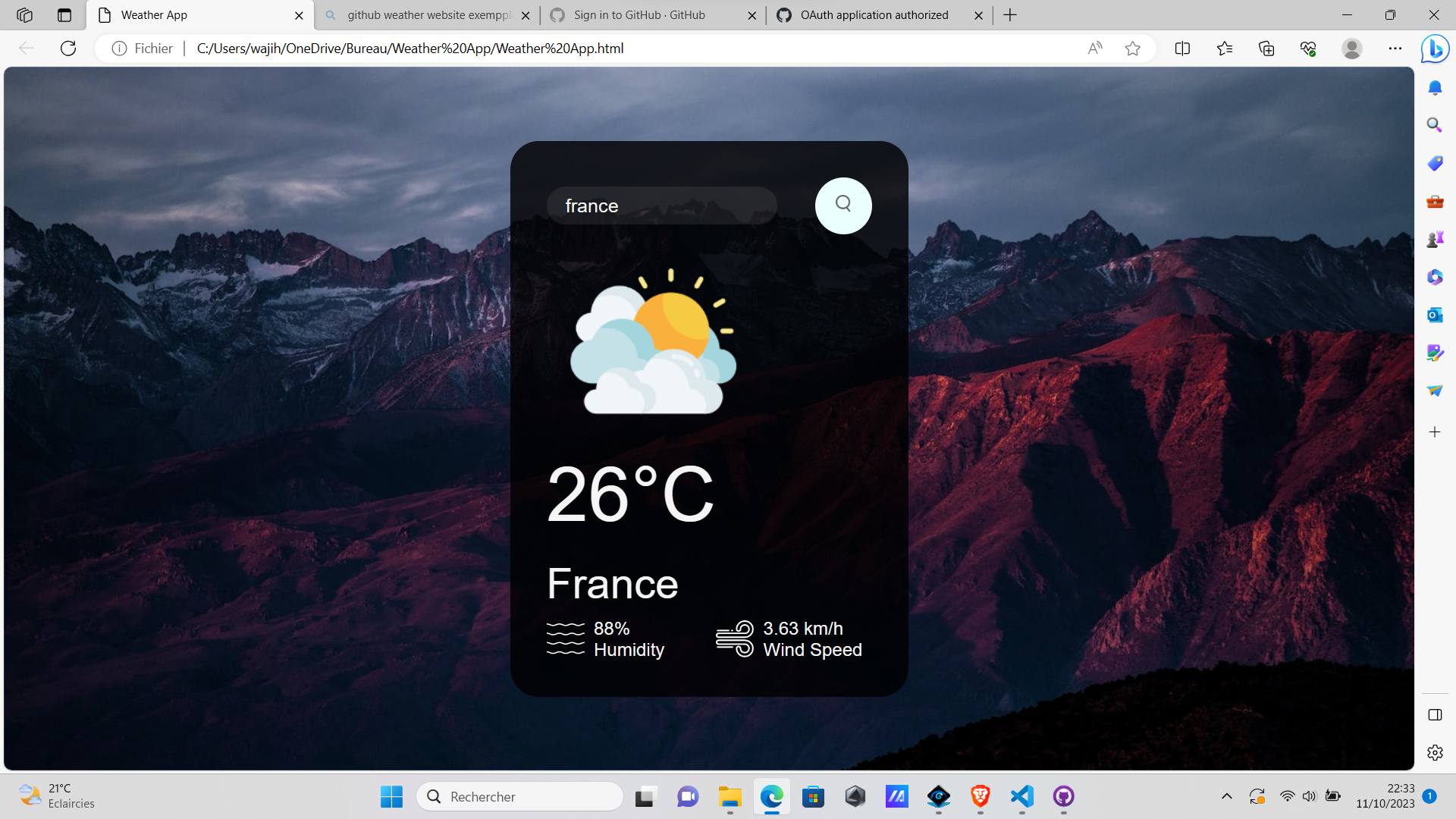The width and height of the screenshot is (1456, 819).
Task: Open GitHub Desktop from the taskbar
Action: (1063, 797)
